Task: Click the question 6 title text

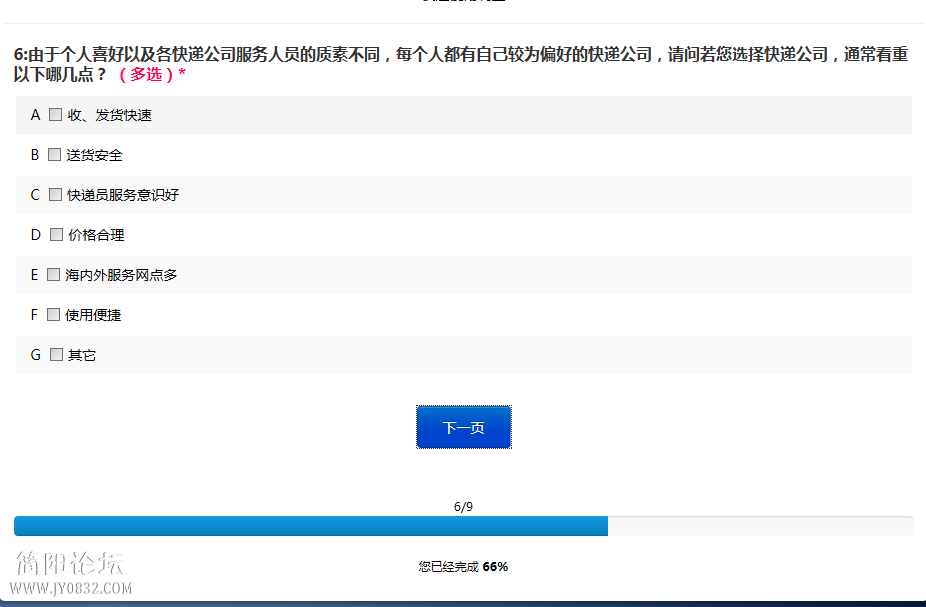Action: (461, 64)
